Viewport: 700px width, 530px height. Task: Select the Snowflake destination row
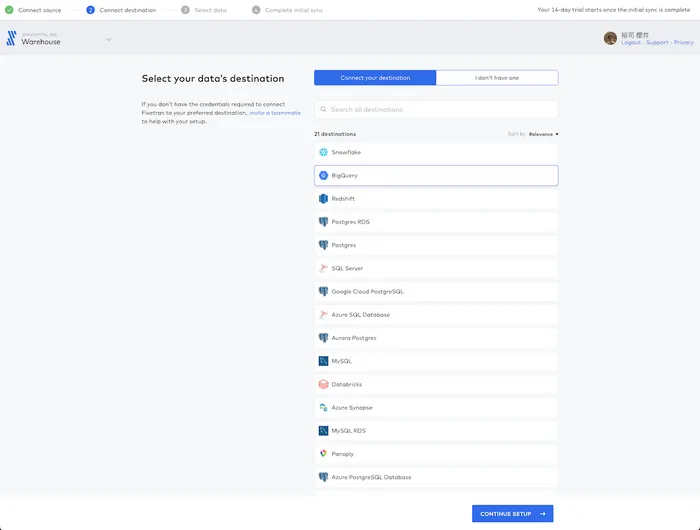[x=436, y=152]
